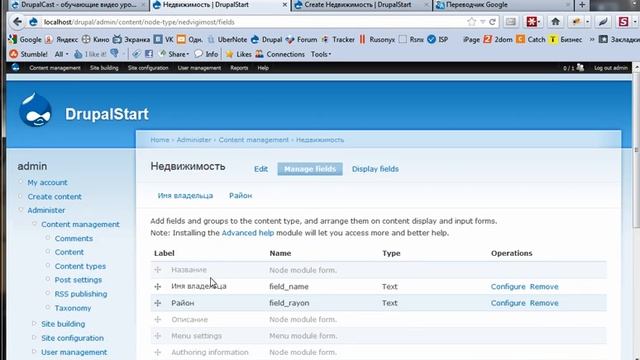Open Connections in StumbleUpon toolbar
Screen dimensions: 640x360
pyautogui.click(x=280, y=54)
